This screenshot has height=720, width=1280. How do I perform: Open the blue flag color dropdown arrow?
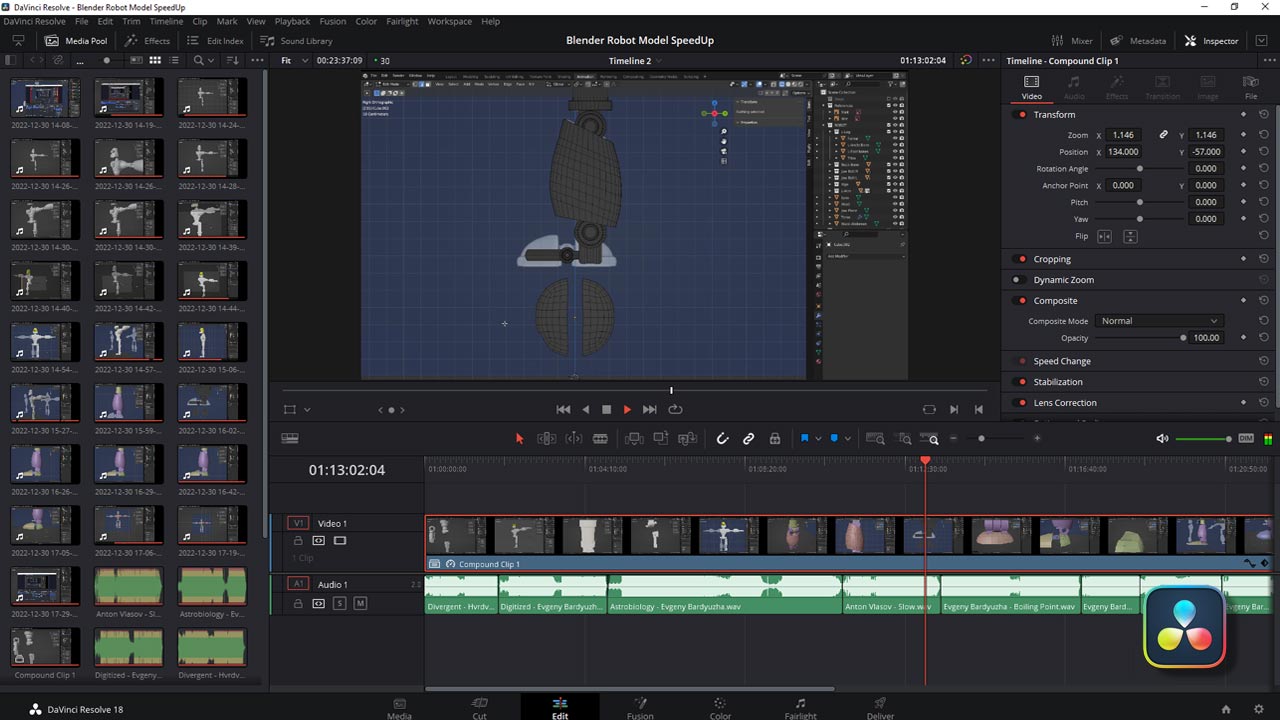[x=818, y=439]
